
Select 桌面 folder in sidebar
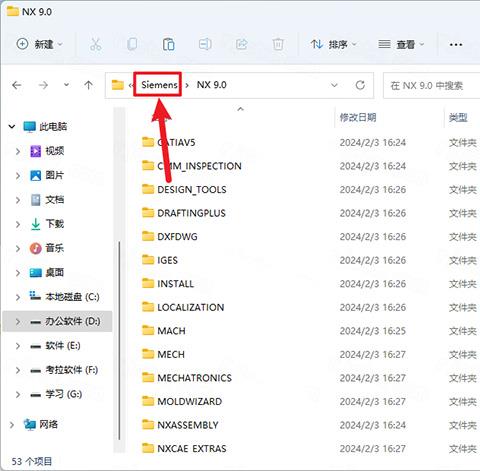click(47, 273)
